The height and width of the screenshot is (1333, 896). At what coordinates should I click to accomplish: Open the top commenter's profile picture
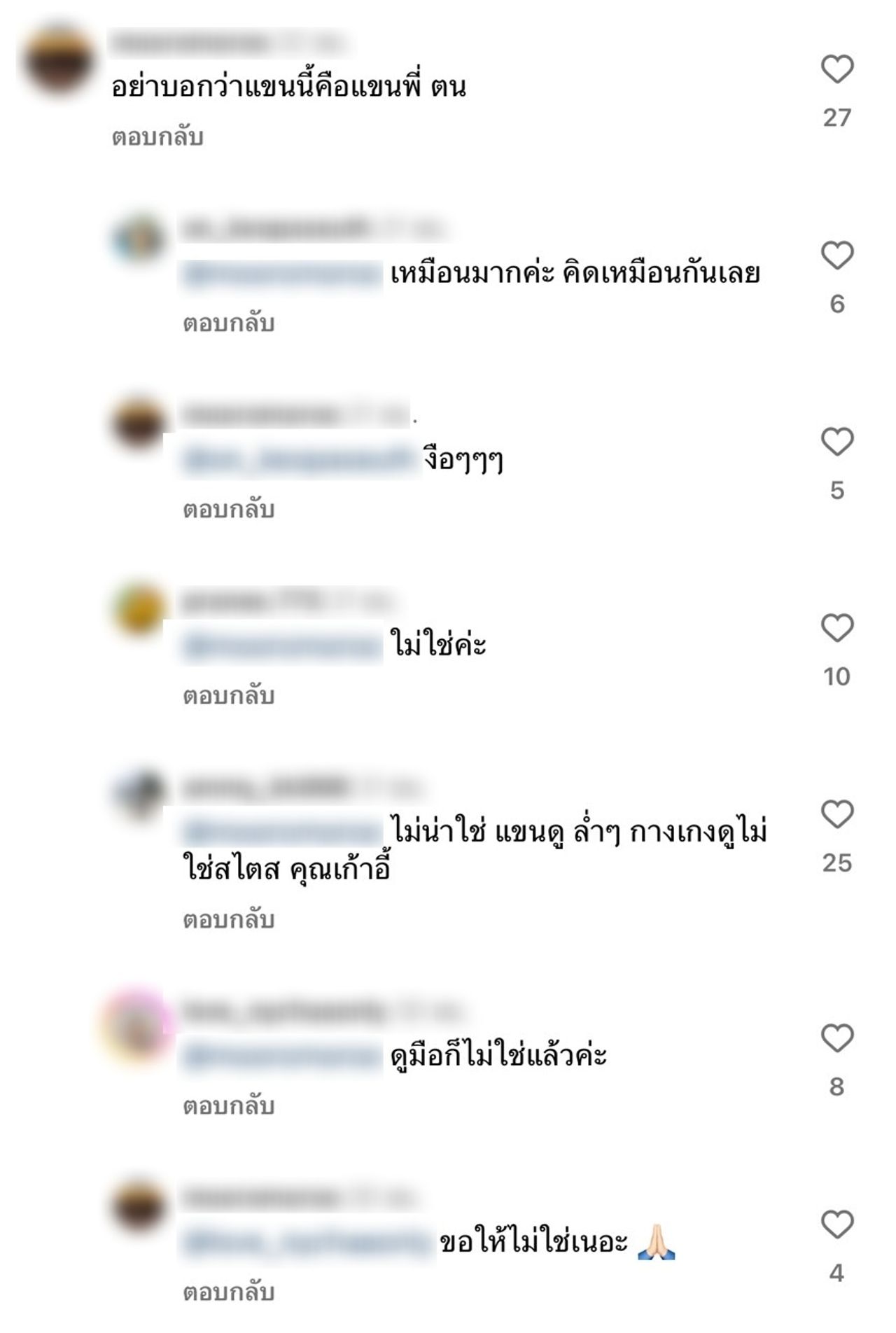pyautogui.click(x=59, y=60)
